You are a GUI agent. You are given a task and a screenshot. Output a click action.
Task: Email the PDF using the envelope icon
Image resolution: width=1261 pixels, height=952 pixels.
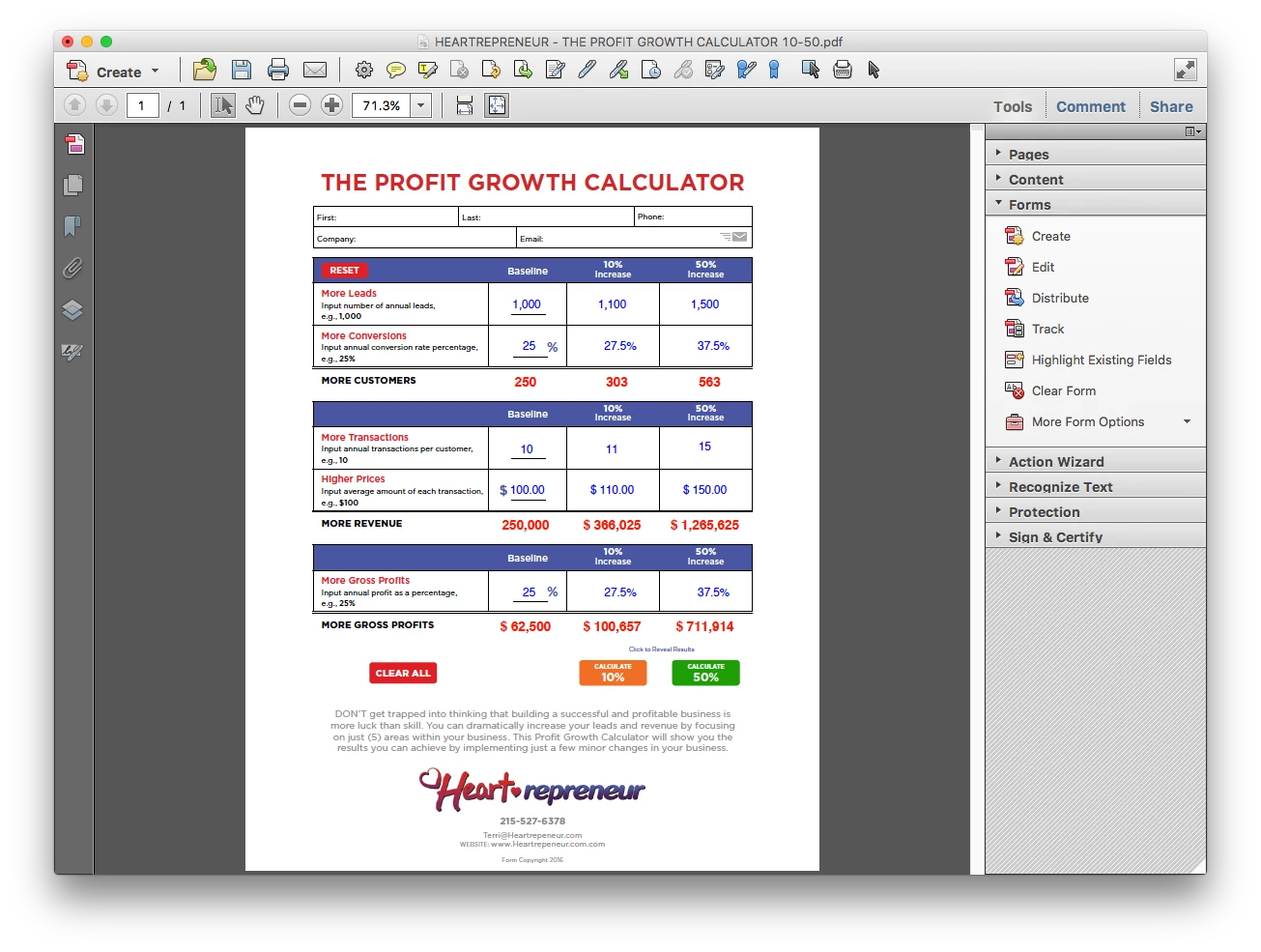[315, 70]
